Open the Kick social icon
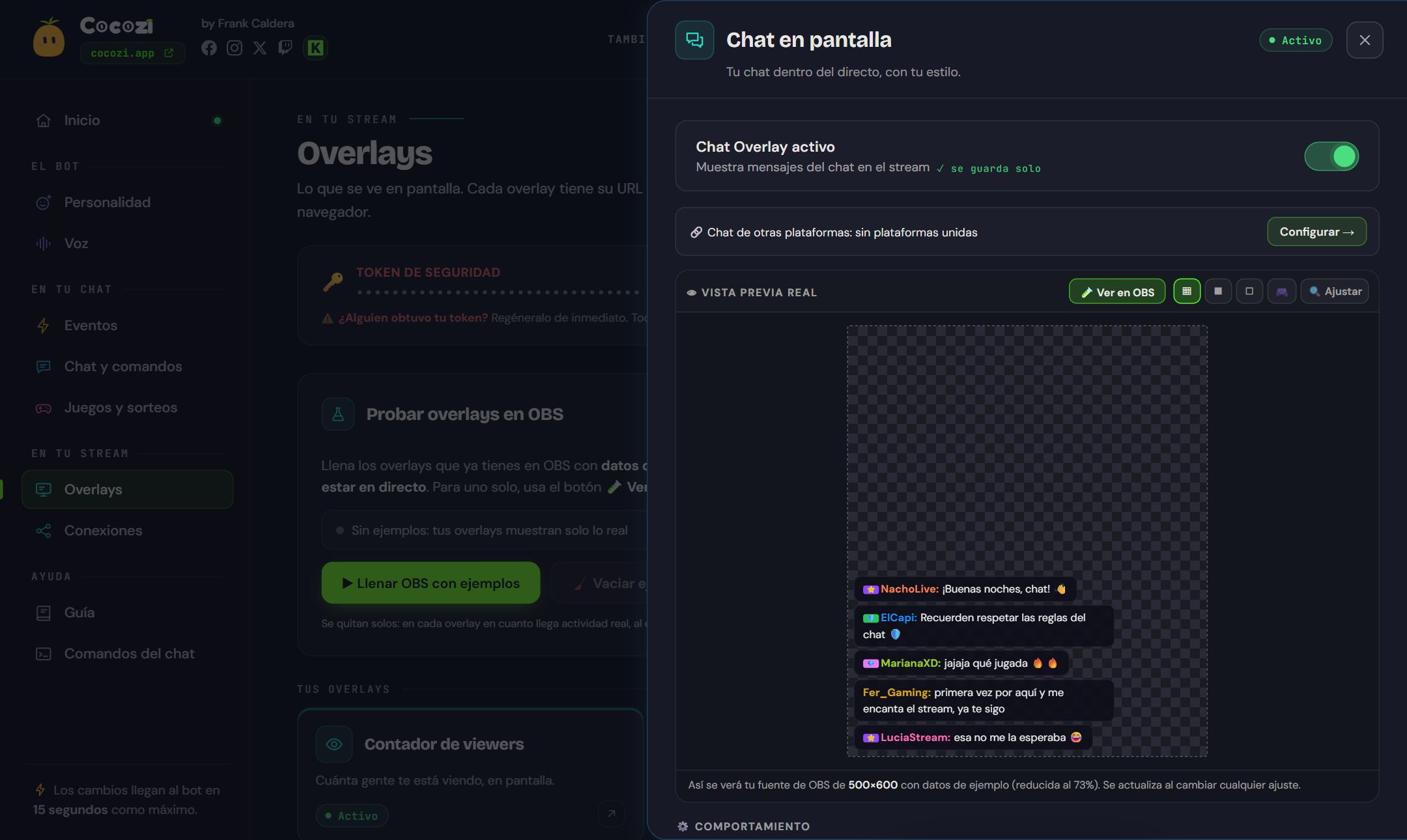The height and width of the screenshot is (840, 1407). click(315, 48)
